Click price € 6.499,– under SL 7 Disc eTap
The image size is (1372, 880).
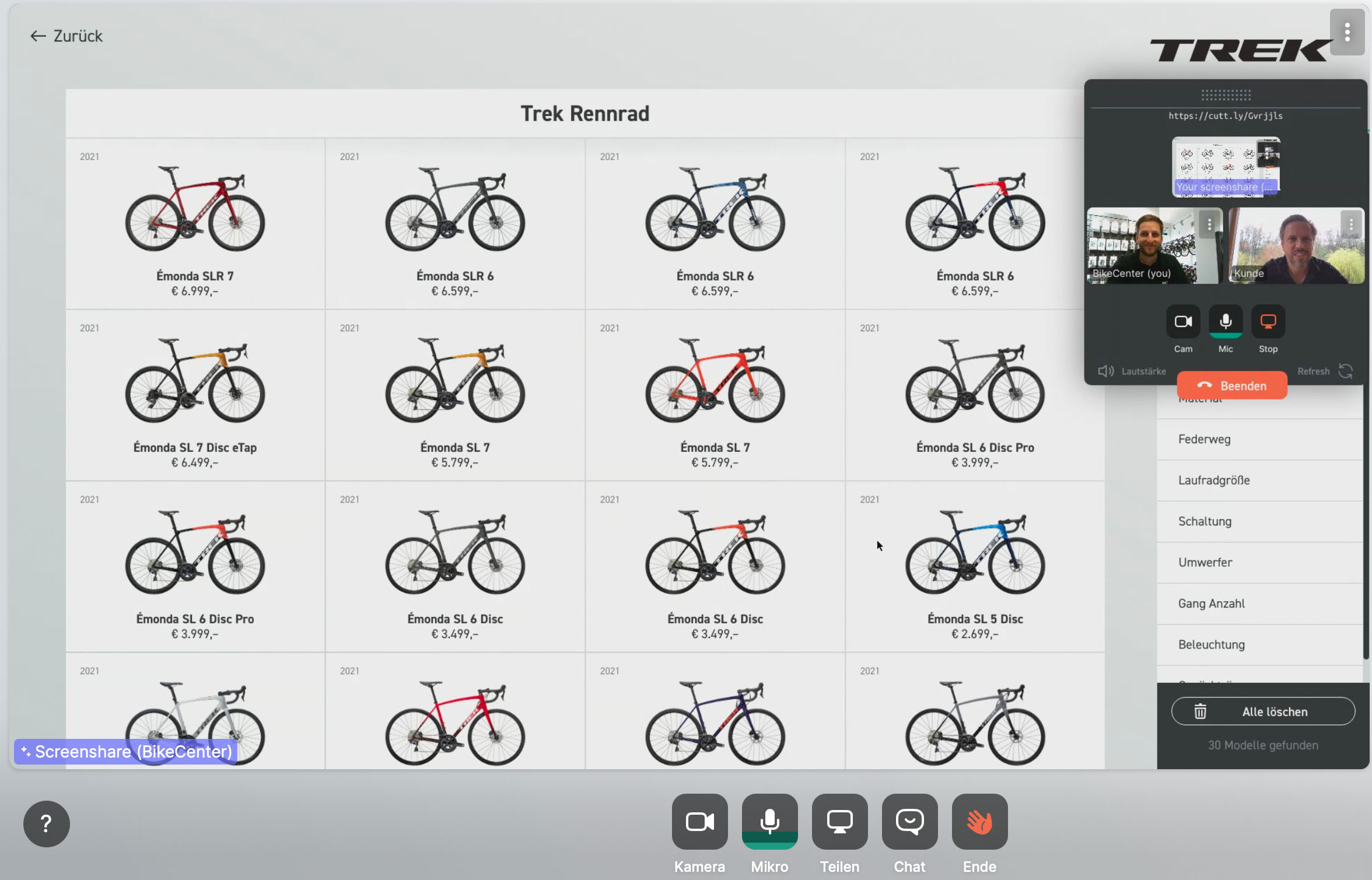(x=195, y=462)
